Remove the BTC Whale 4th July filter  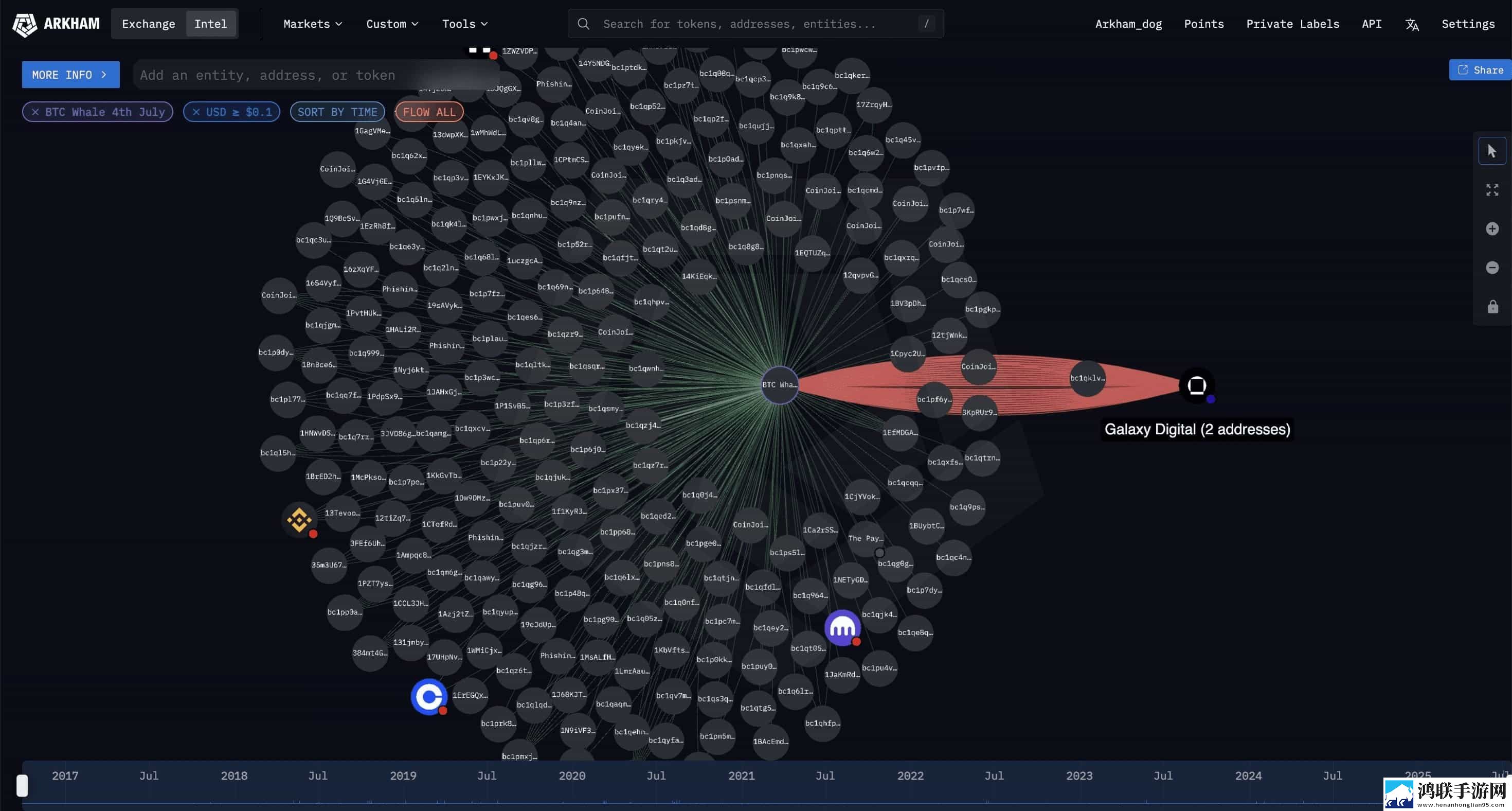click(35, 112)
